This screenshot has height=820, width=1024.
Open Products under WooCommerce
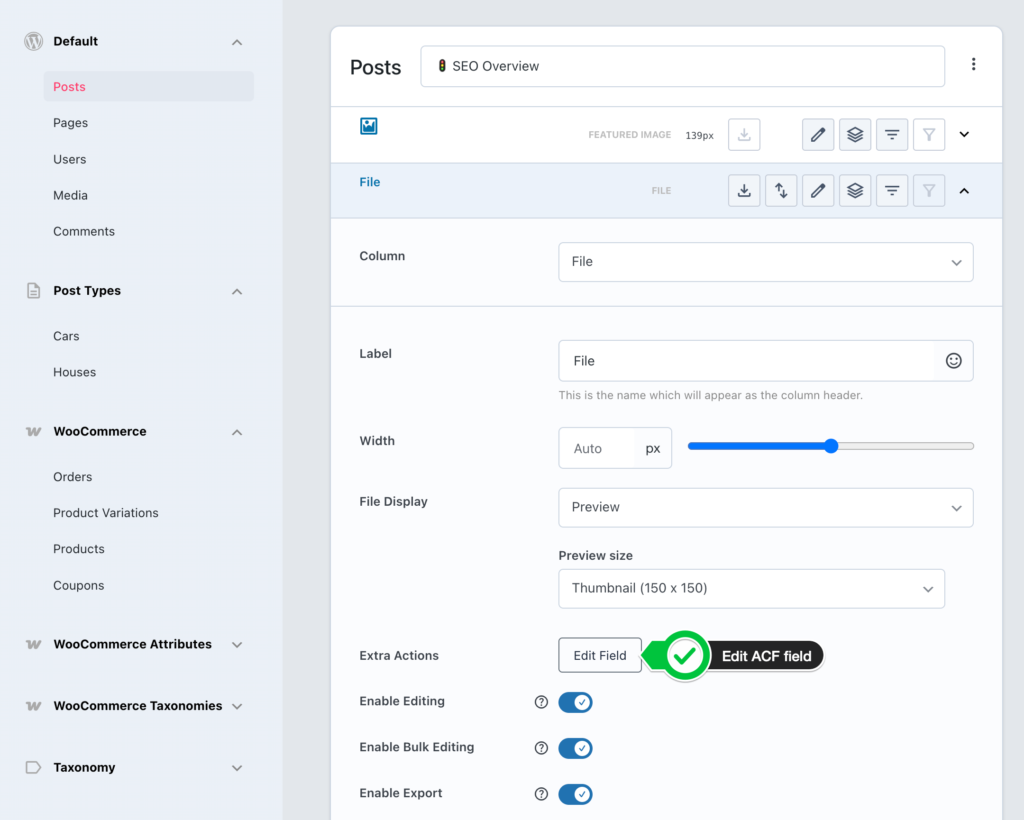point(79,549)
